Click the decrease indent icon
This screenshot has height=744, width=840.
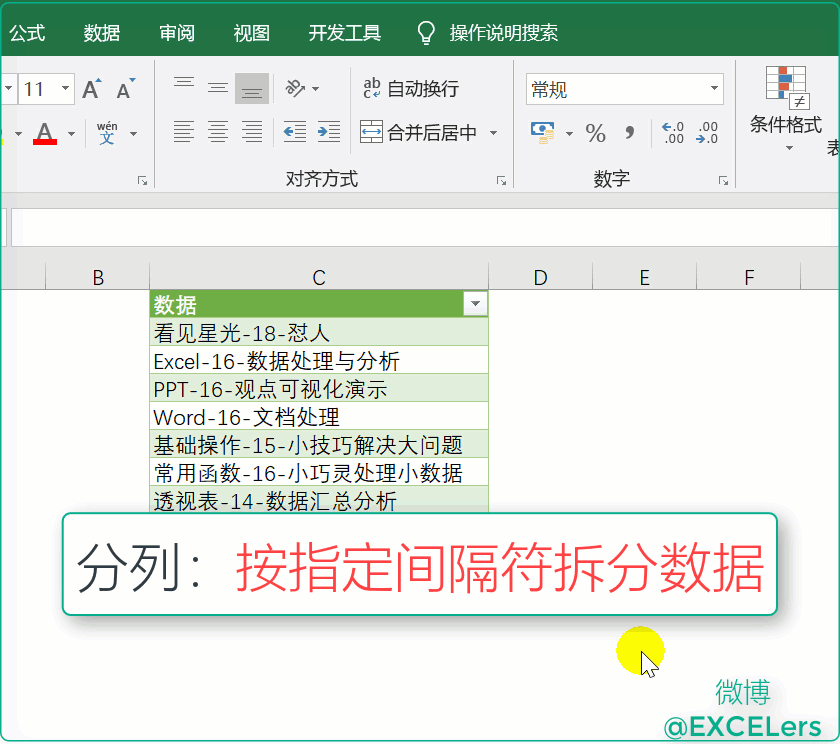294,131
